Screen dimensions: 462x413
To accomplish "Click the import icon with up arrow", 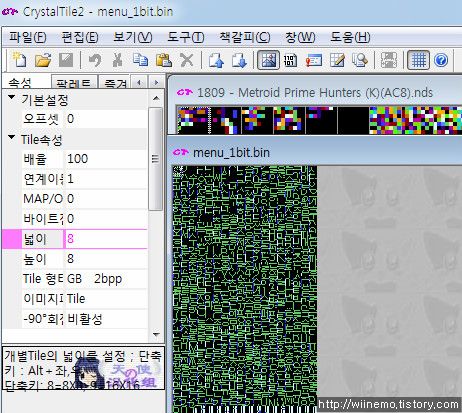I will pyautogui.click(x=216, y=60).
